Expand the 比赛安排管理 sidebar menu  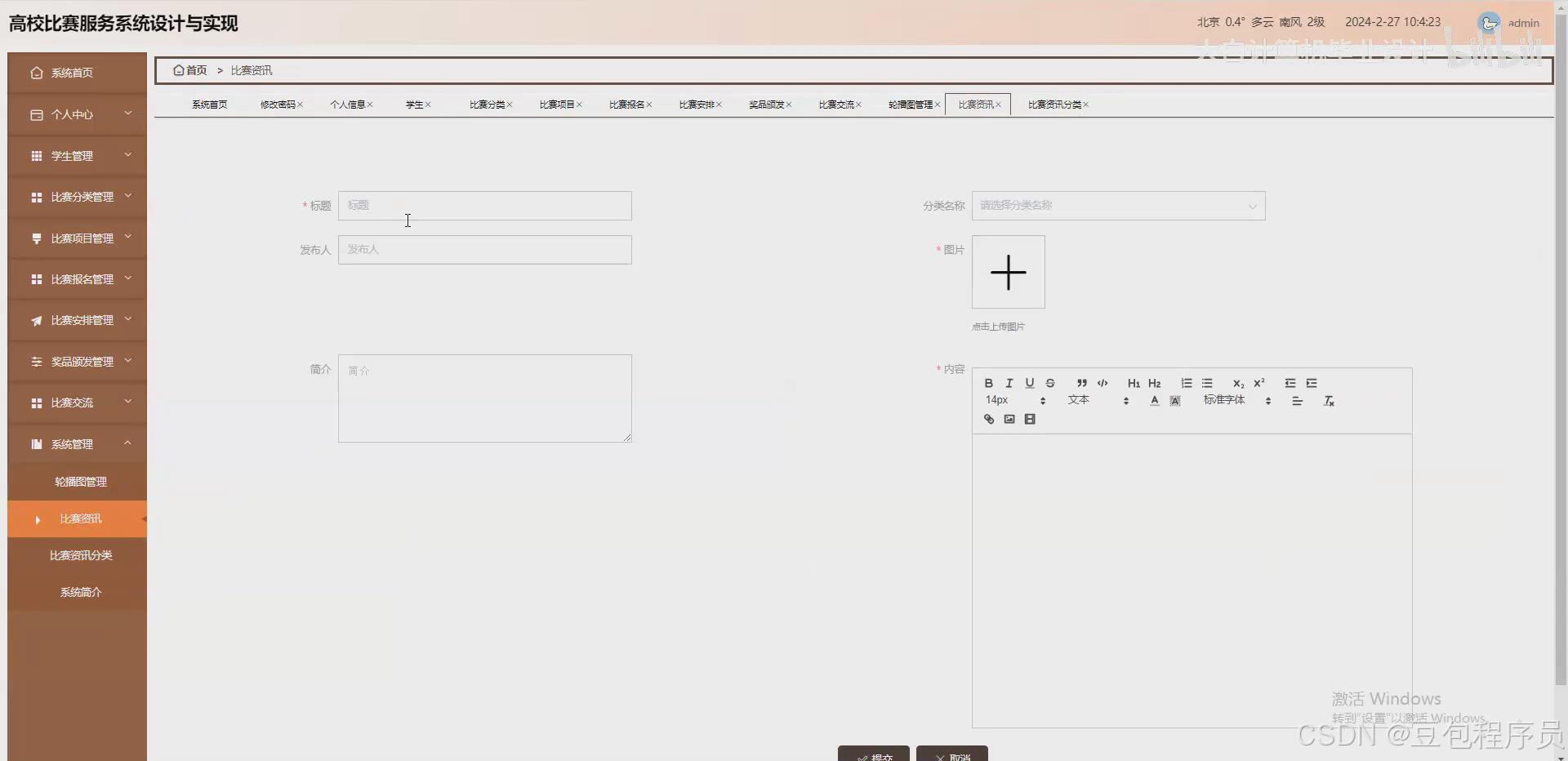pos(77,320)
